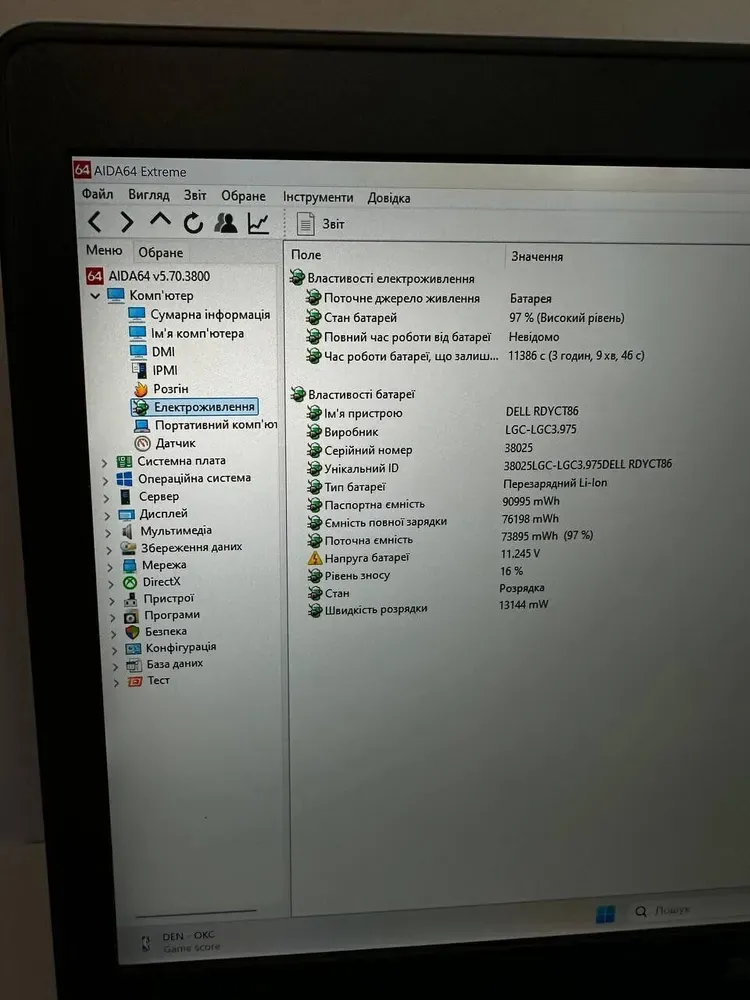Open the user profile toolbar icon

coord(226,223)
